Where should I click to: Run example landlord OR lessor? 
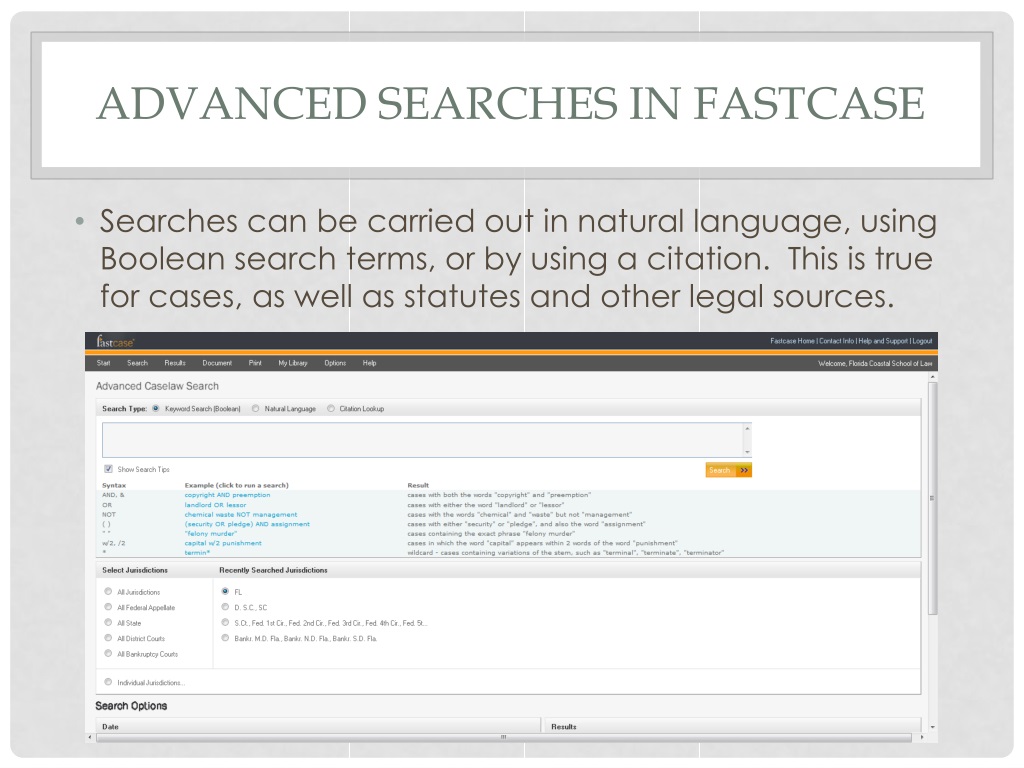216,505
